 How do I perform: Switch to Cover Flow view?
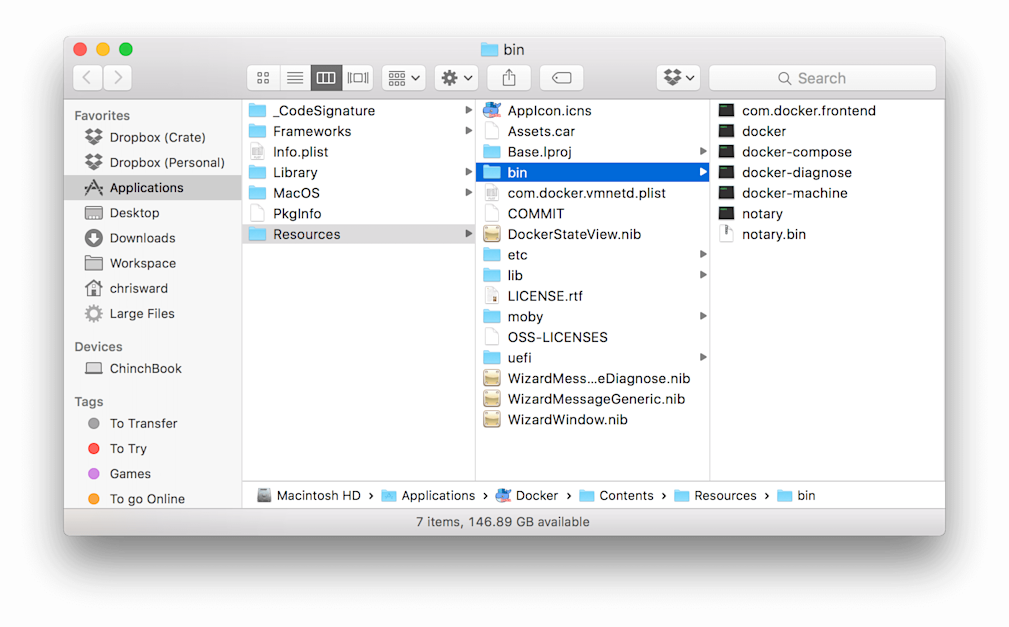coord(357,77)
